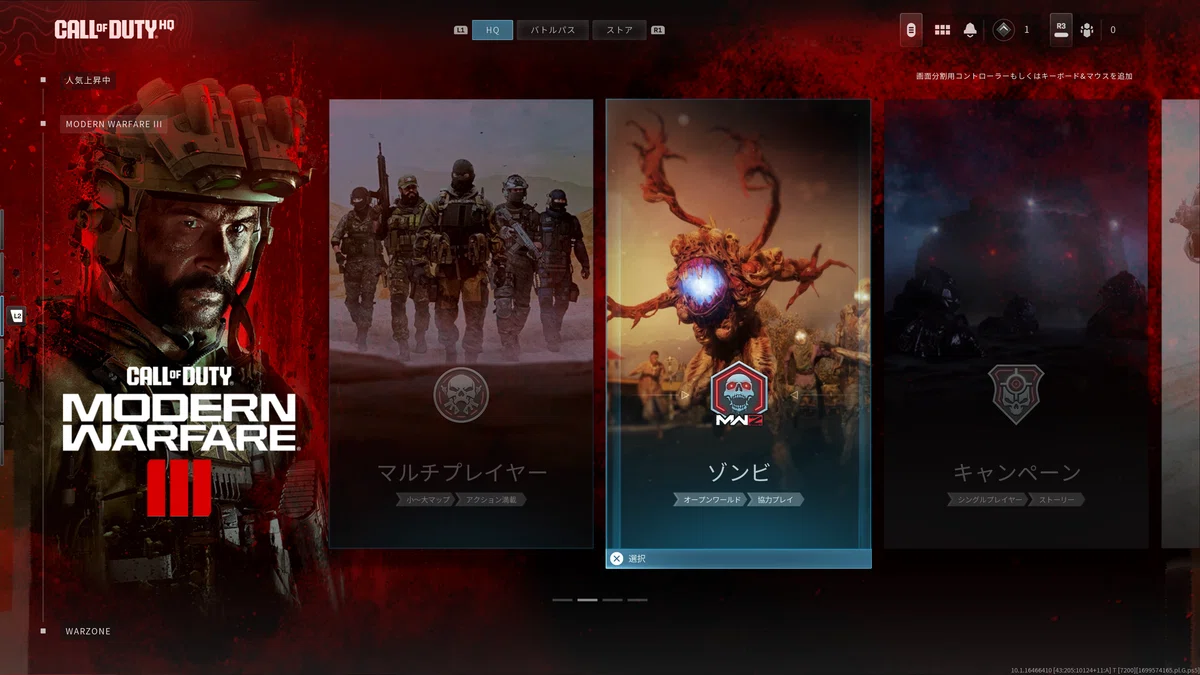Click the R1 bumper indicator
Screen dimensions: 1200x675
(658, 30)
